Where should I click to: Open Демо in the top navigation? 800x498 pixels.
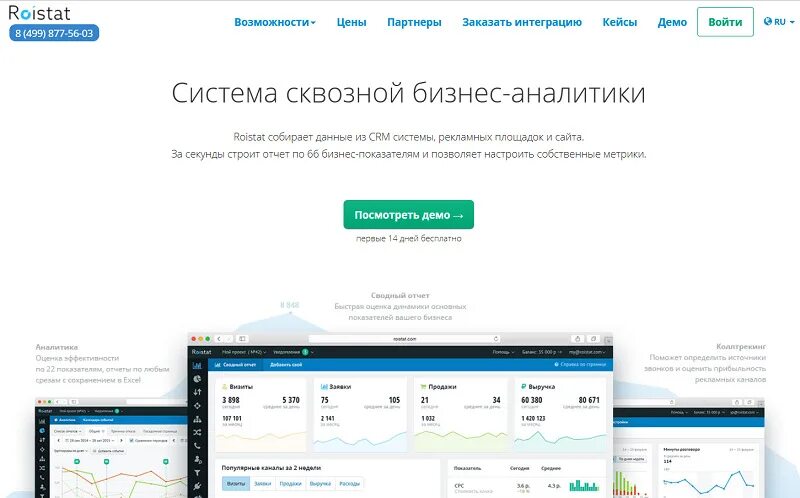672,22
